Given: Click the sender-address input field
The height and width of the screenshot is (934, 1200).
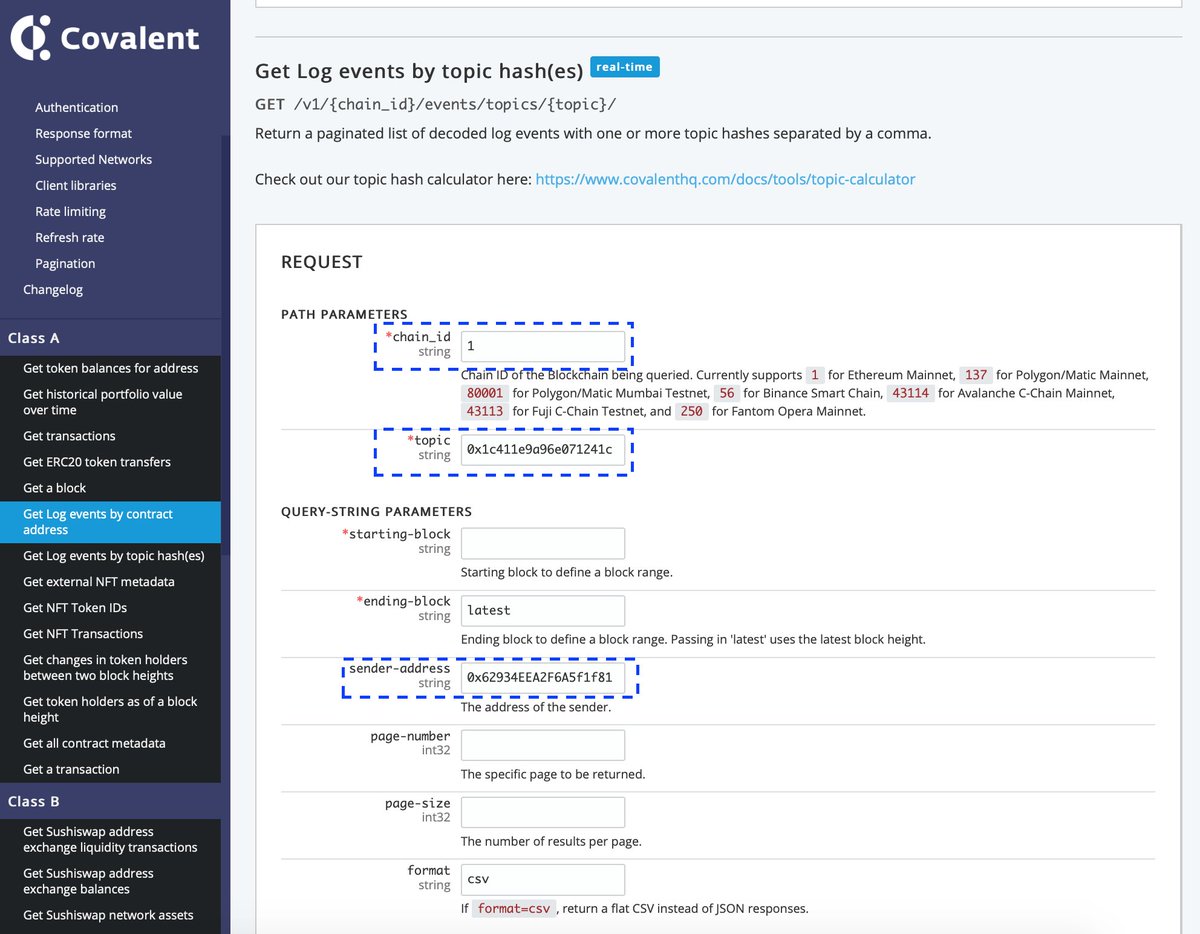Looking at the screenshot, I should (543, 678).
